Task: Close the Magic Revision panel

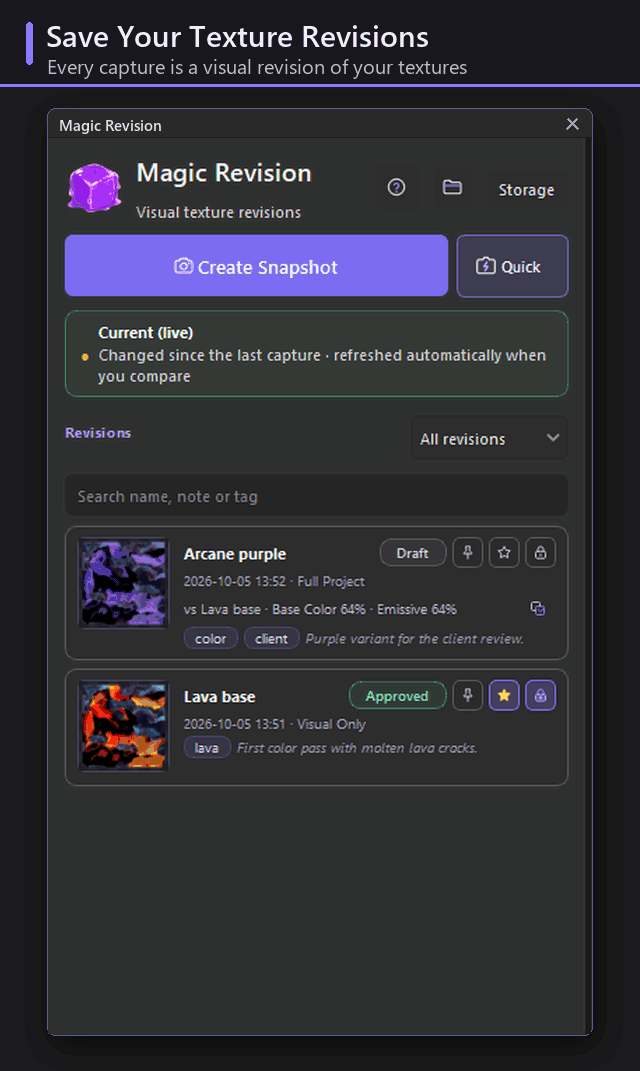Action: click(572, 124)
